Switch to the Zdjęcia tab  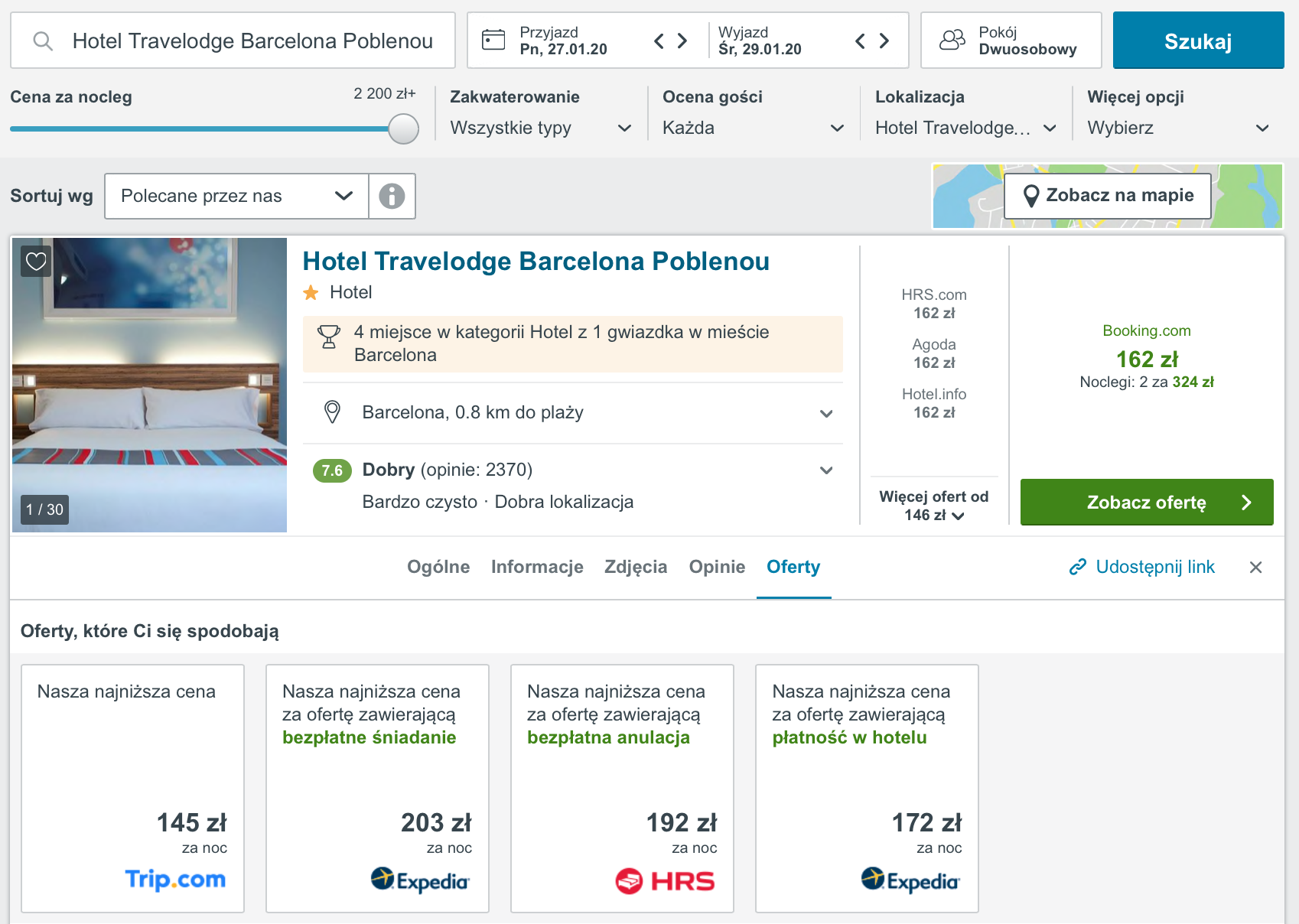tap(636, 567)
